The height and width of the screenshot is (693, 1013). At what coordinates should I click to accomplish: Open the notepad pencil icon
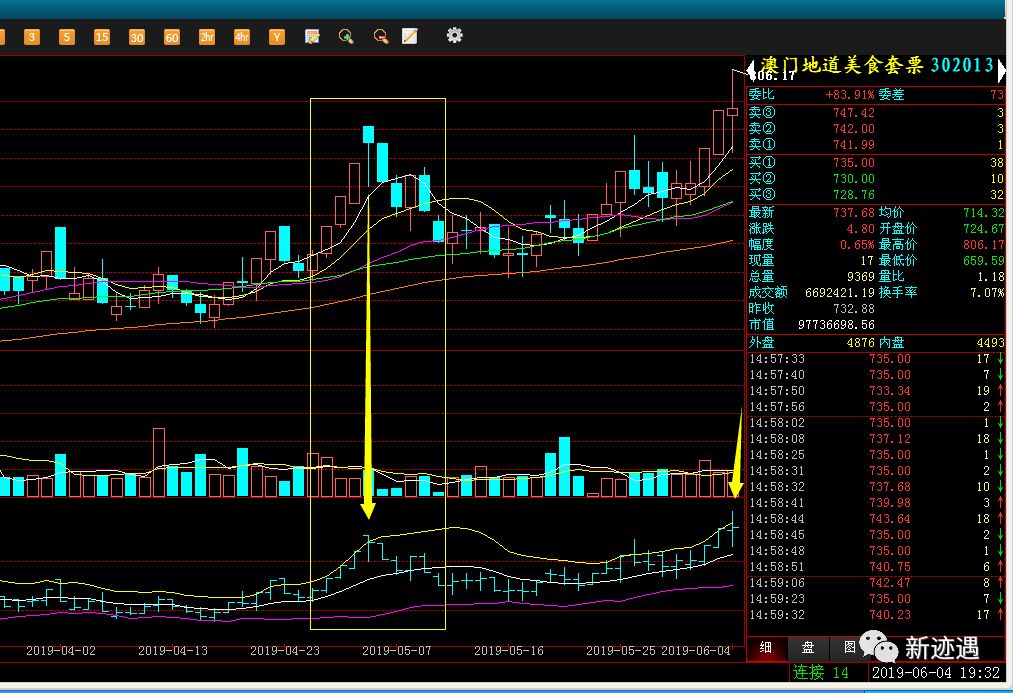pyautogui.click(x=410, y=36)
